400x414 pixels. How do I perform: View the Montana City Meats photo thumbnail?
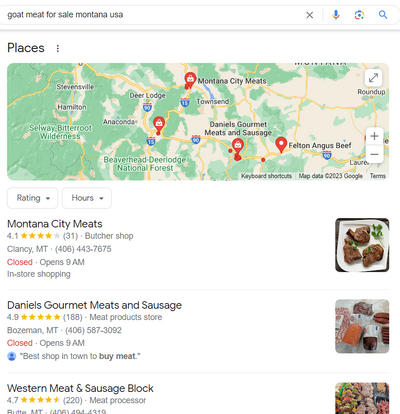362,245
